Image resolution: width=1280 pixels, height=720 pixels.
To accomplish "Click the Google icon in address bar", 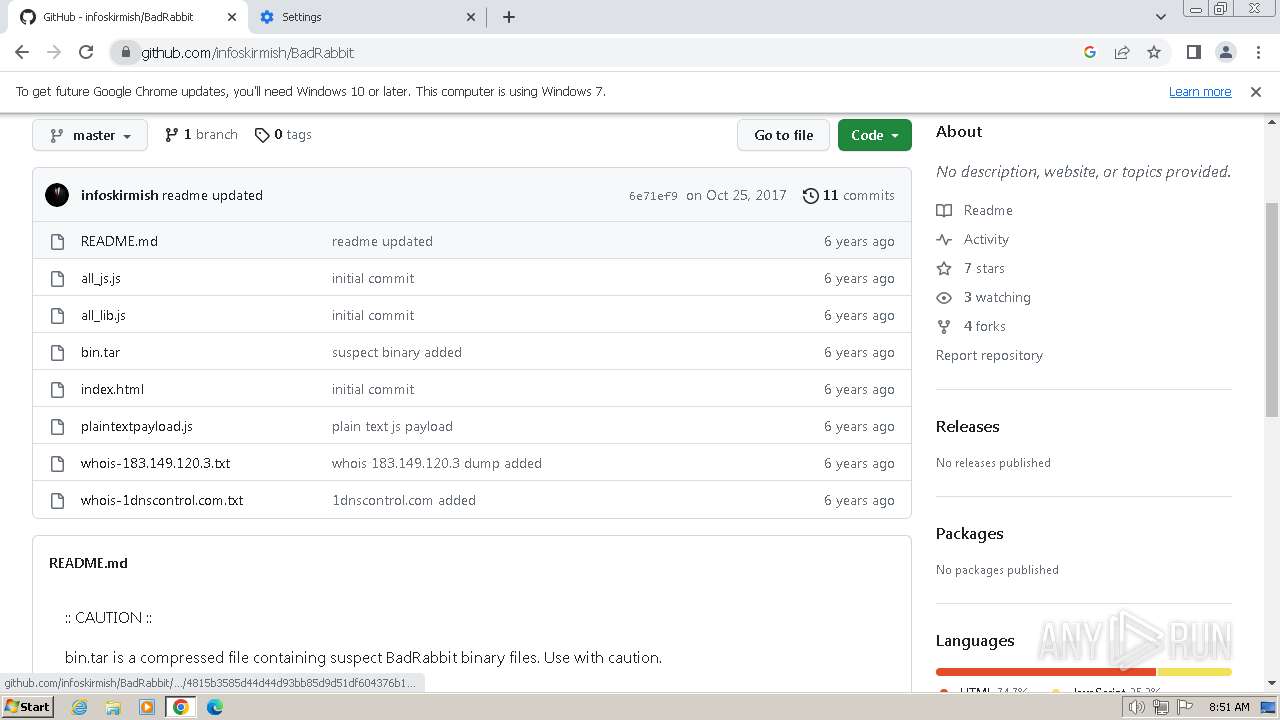I will pyautogui.click(x=1090, y=52).
